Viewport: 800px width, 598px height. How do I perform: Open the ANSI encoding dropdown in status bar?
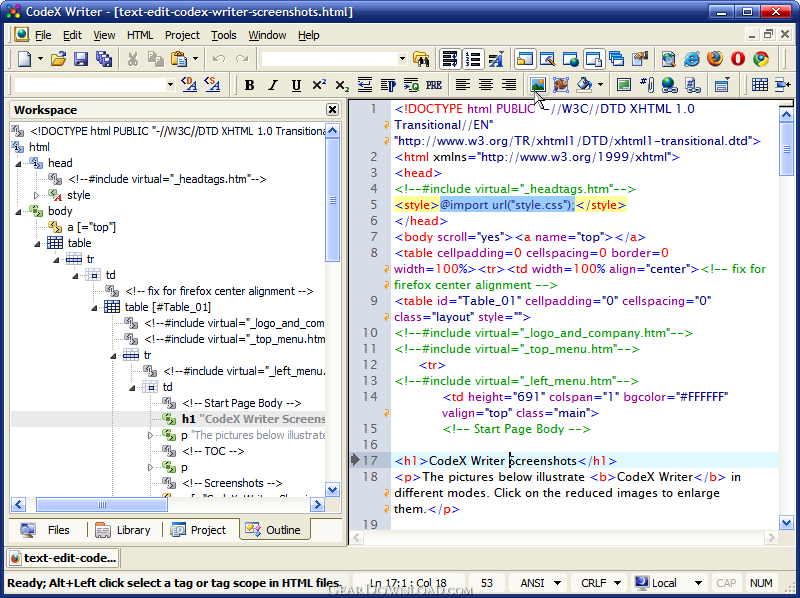[557, 583]
